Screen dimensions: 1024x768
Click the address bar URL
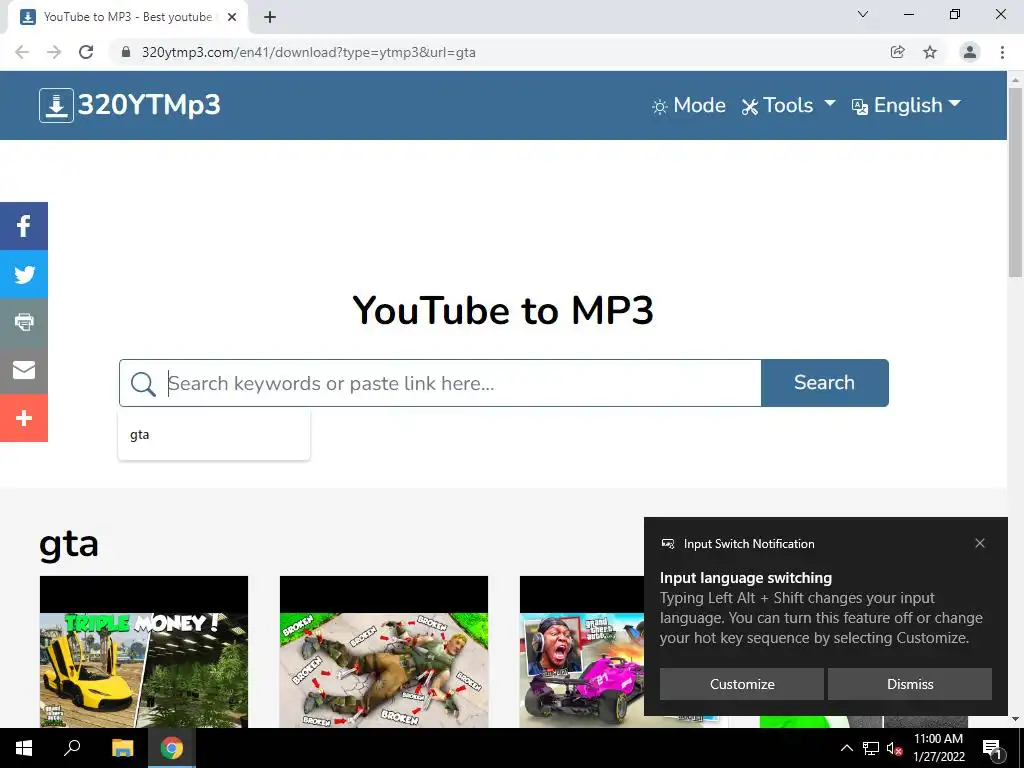click(x=308, y=52)
